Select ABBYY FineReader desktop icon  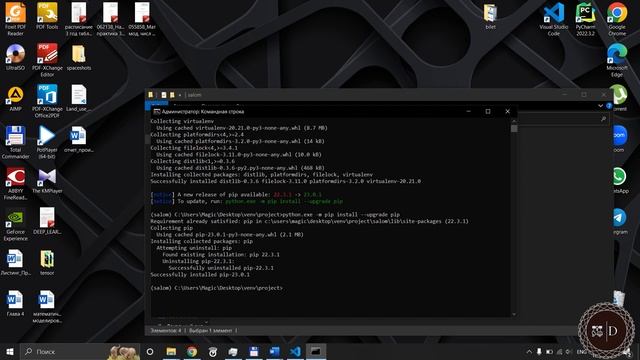(16, 183)
